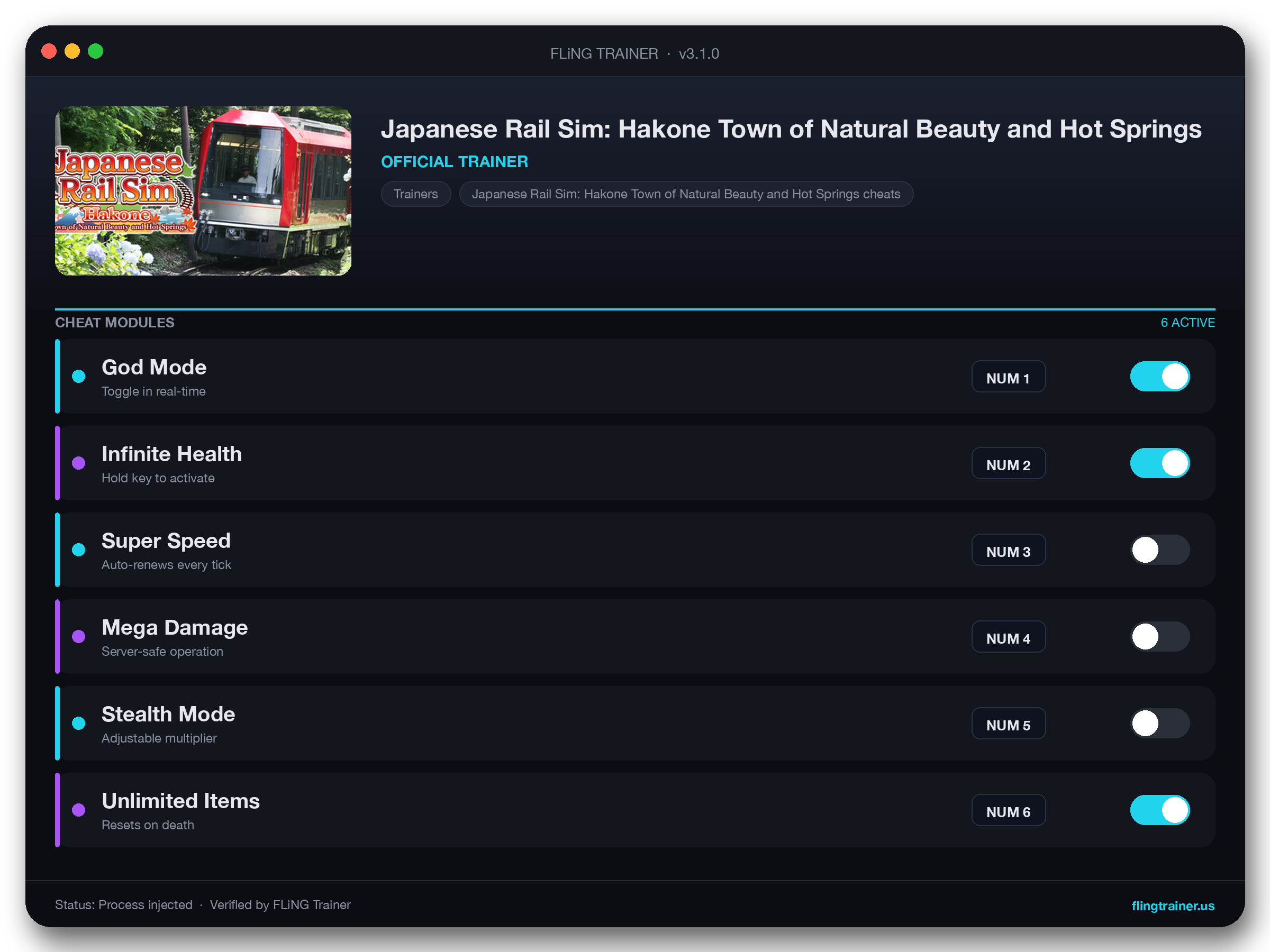This screenshot has width=1270, height=952.
Task: Click 'Auto-renews every tick' description
Action: point(167,565)
